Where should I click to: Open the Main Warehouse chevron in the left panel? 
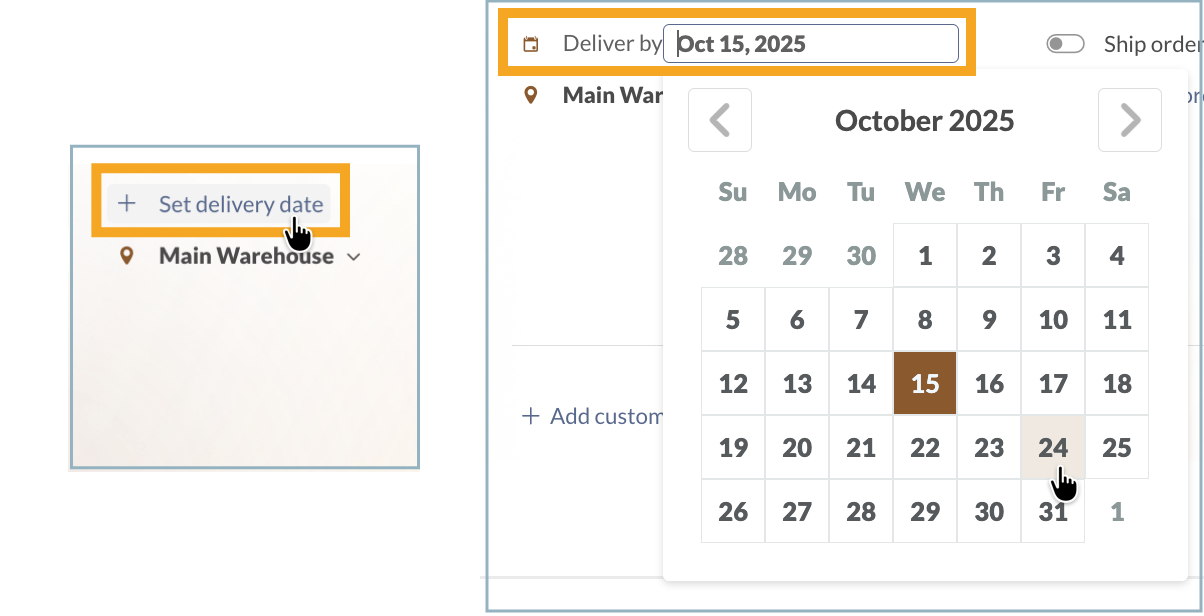[352, 257]
